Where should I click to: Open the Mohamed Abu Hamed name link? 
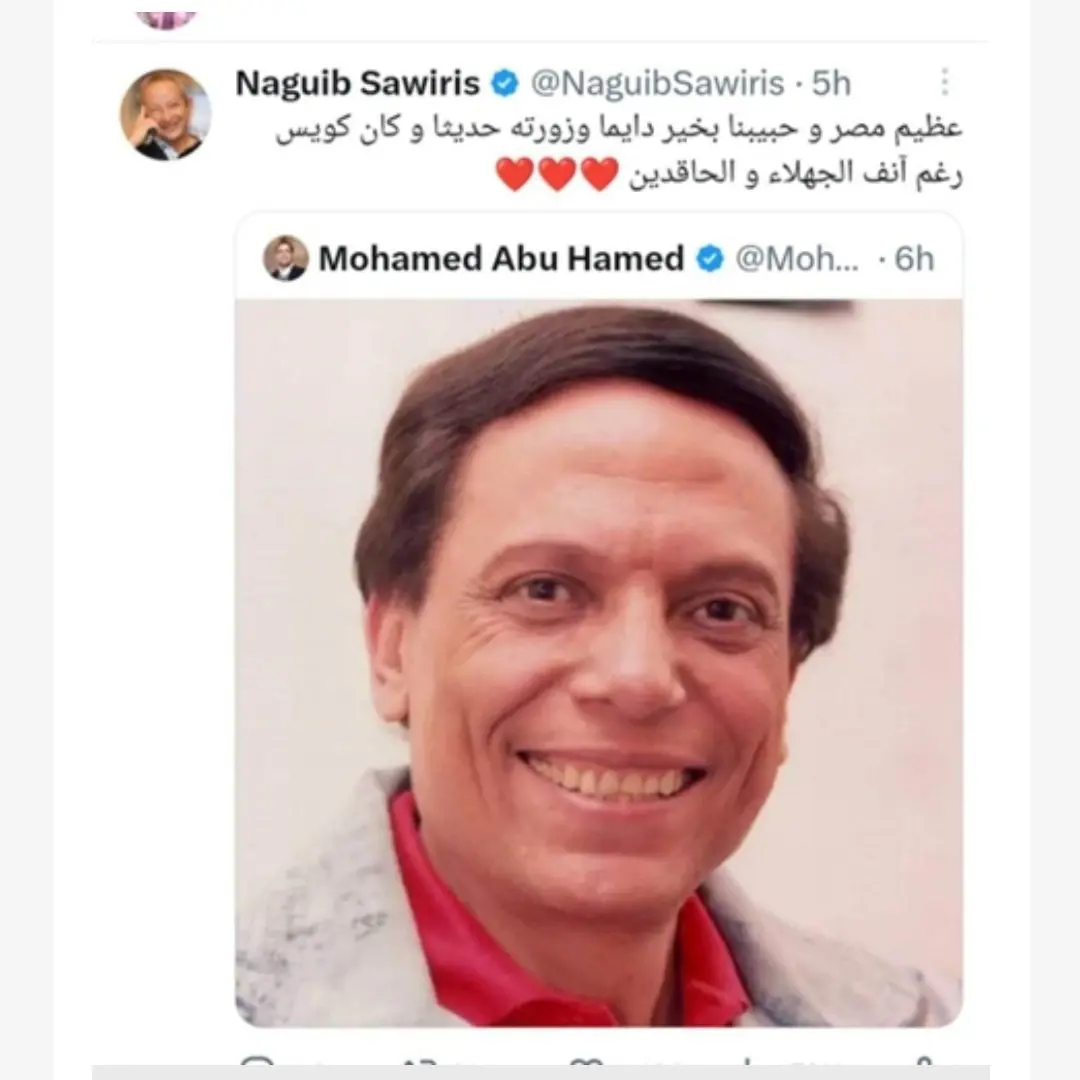(501, 259)
